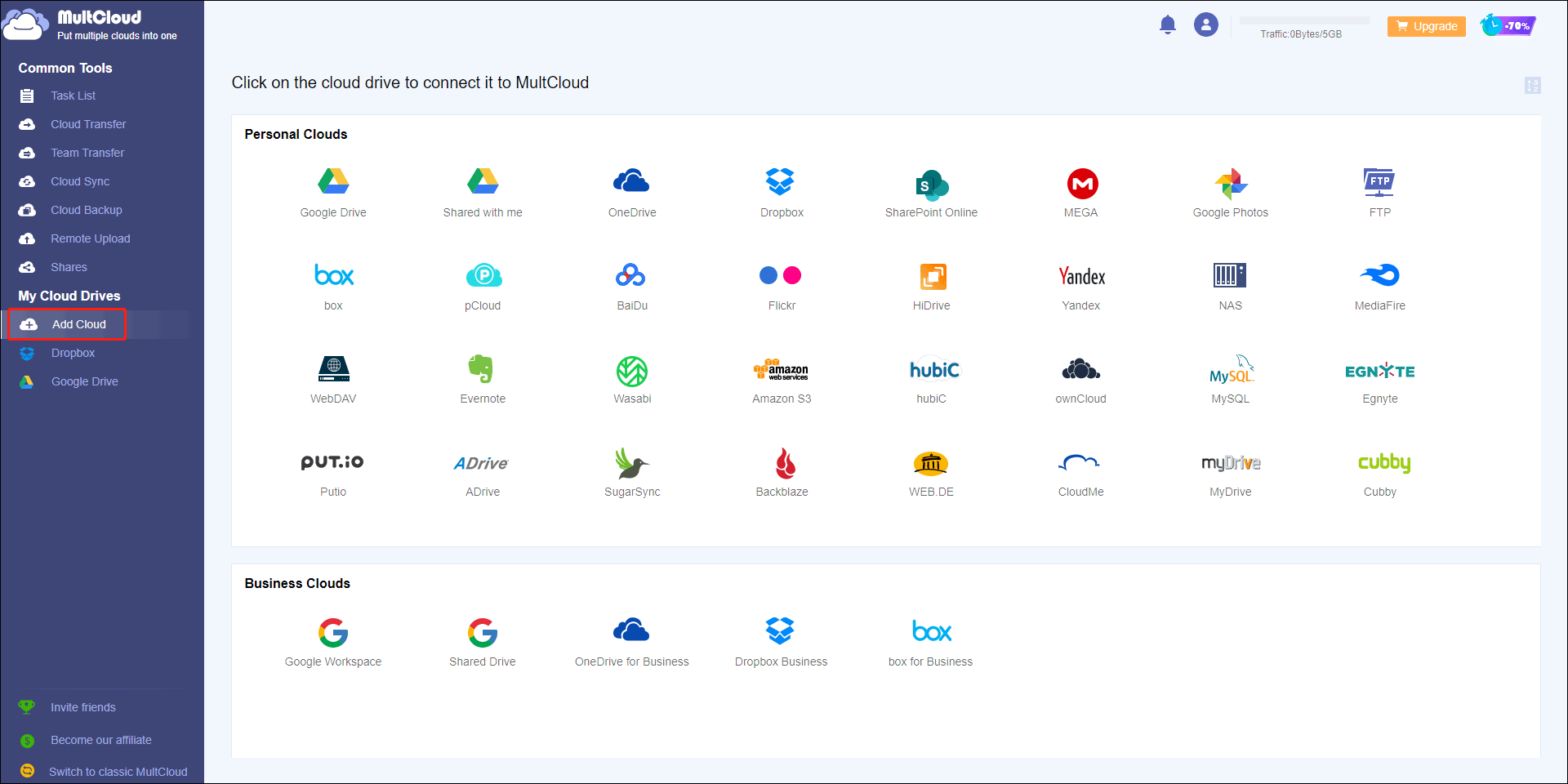Click the traffic usage progress bar
Image resolution: width=1568 pixels, height=784 pixels.
[x=1304, y=20]
